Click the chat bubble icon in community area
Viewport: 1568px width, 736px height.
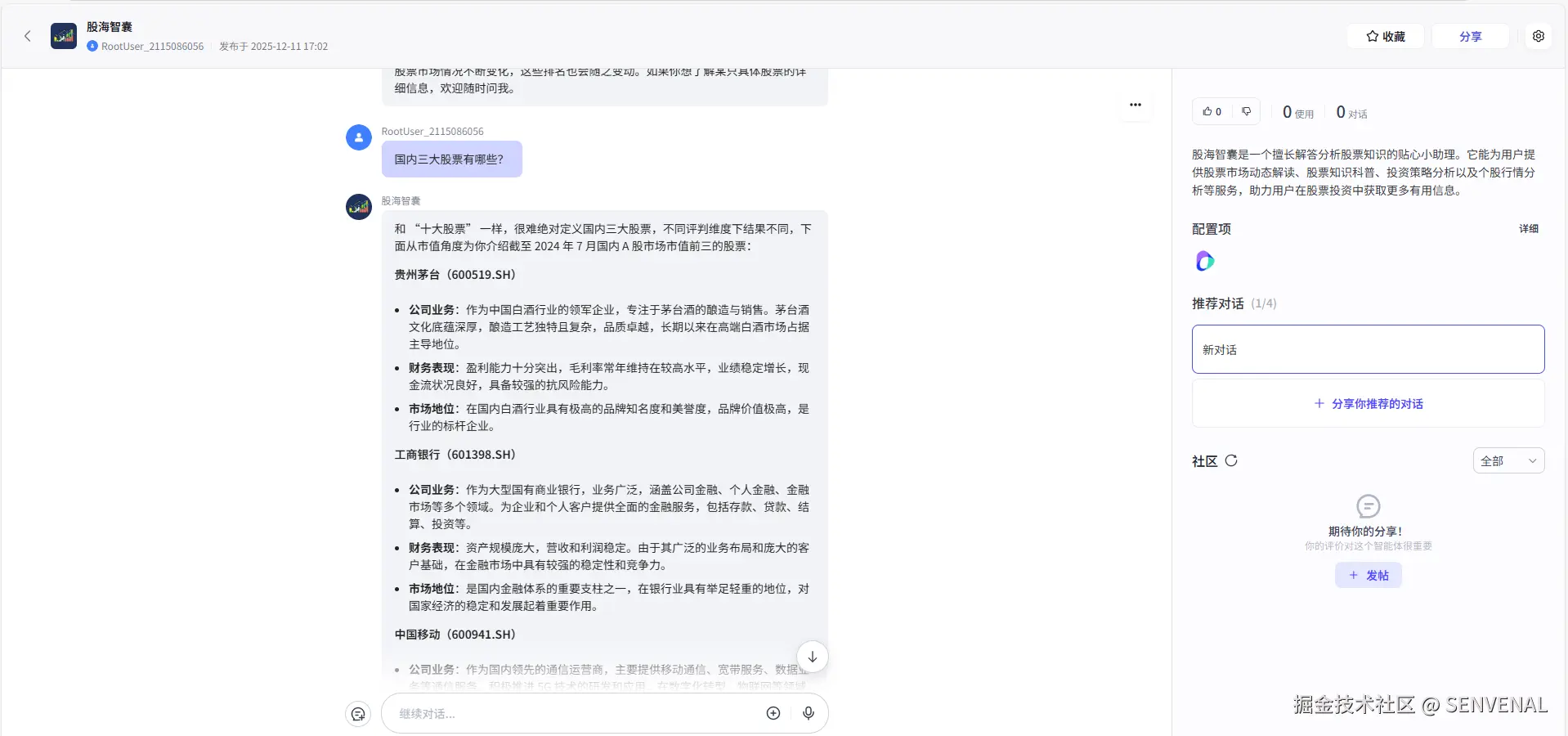[1368, 506]
